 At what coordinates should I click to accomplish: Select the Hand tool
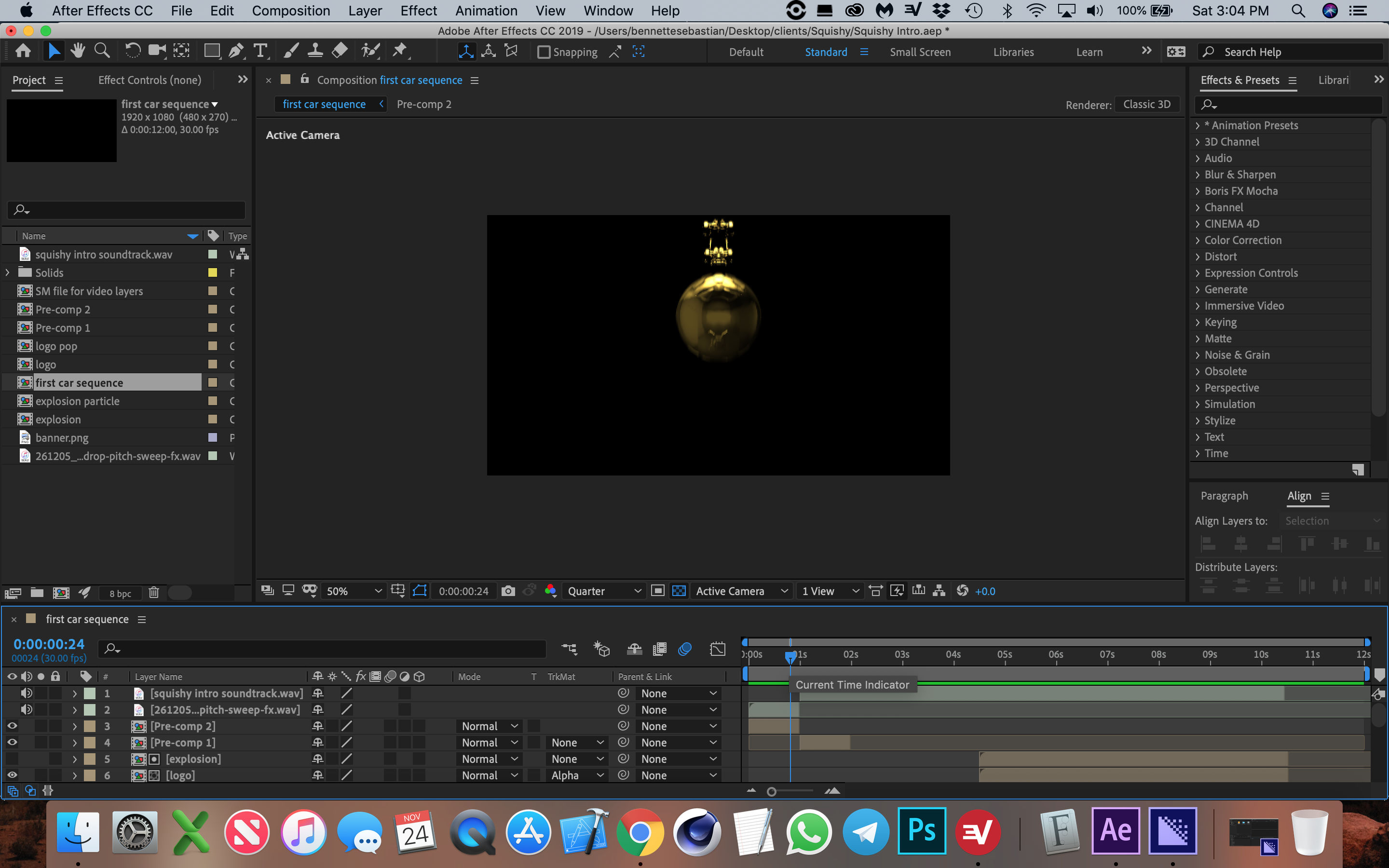coord(78,51)
